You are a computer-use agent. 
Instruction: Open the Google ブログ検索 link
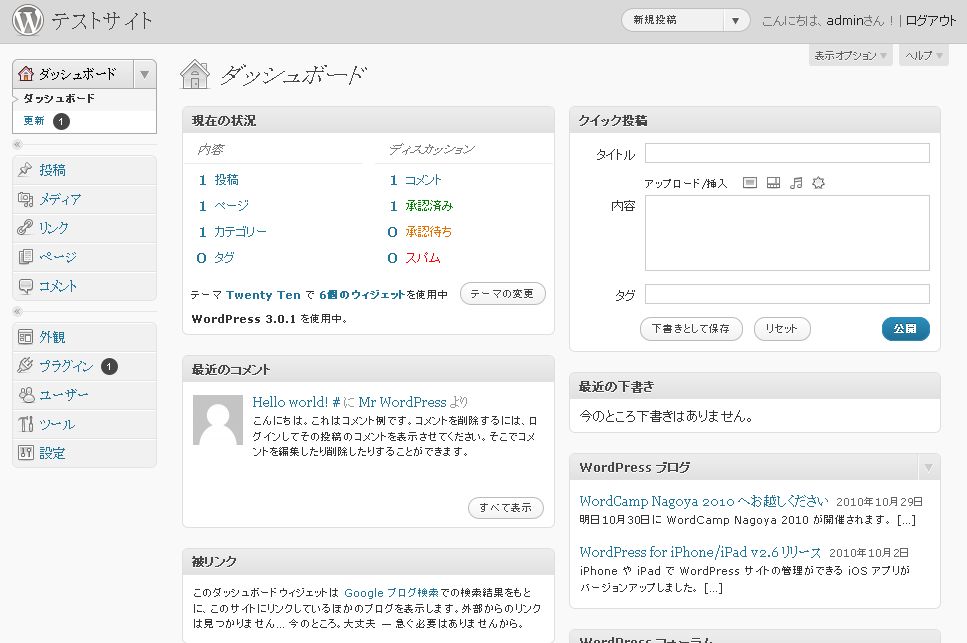[x=391, y=592]
